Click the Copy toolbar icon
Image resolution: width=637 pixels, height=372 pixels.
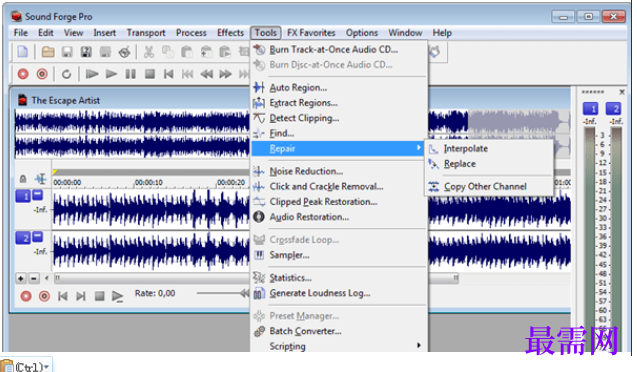tap(167, 52)
